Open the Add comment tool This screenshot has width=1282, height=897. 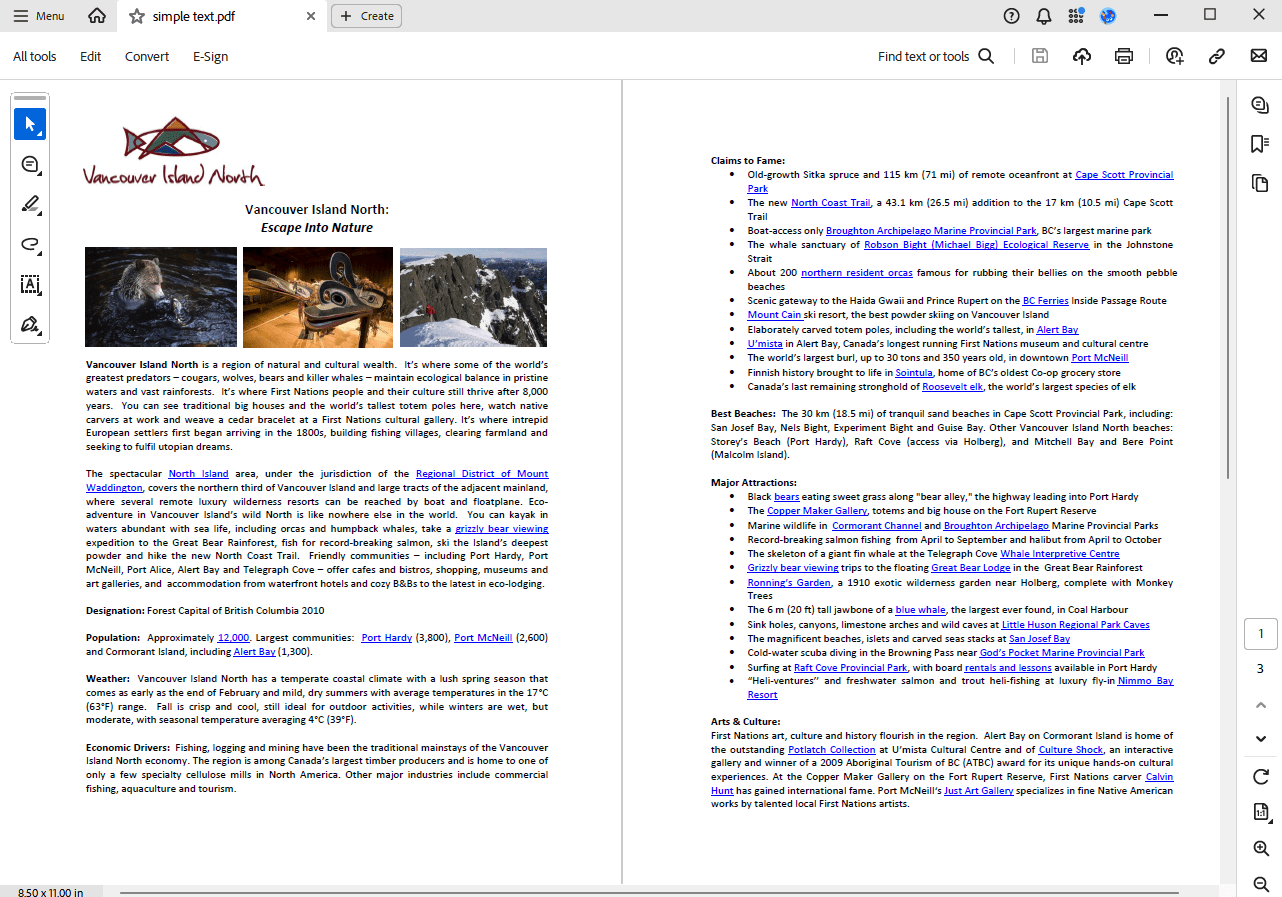(30, 165)
